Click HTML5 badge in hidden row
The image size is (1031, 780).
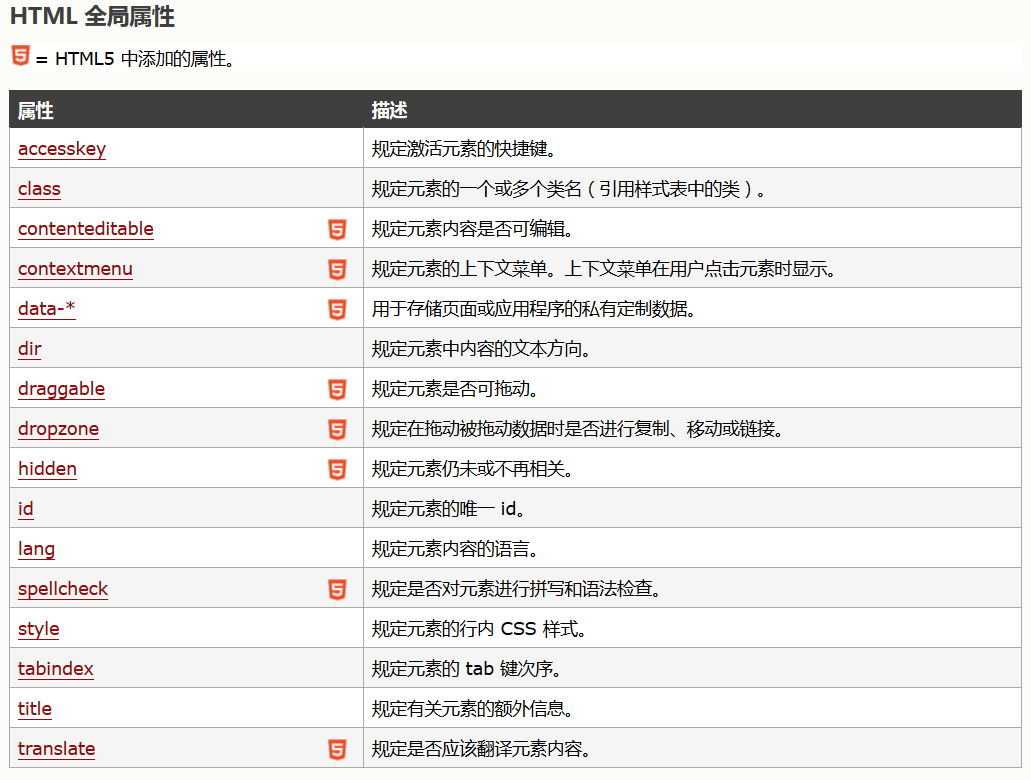pyautogui.click(x=337, y=470)
